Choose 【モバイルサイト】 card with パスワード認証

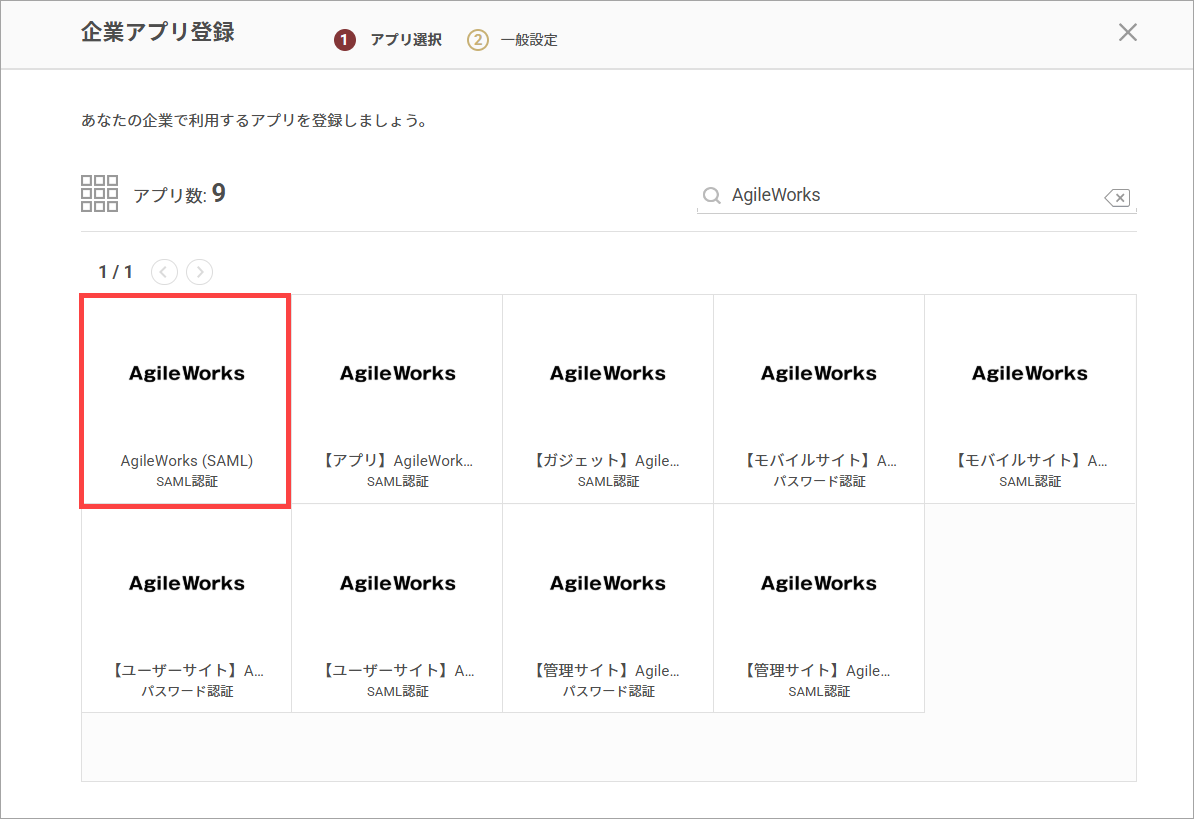(819, 400)
